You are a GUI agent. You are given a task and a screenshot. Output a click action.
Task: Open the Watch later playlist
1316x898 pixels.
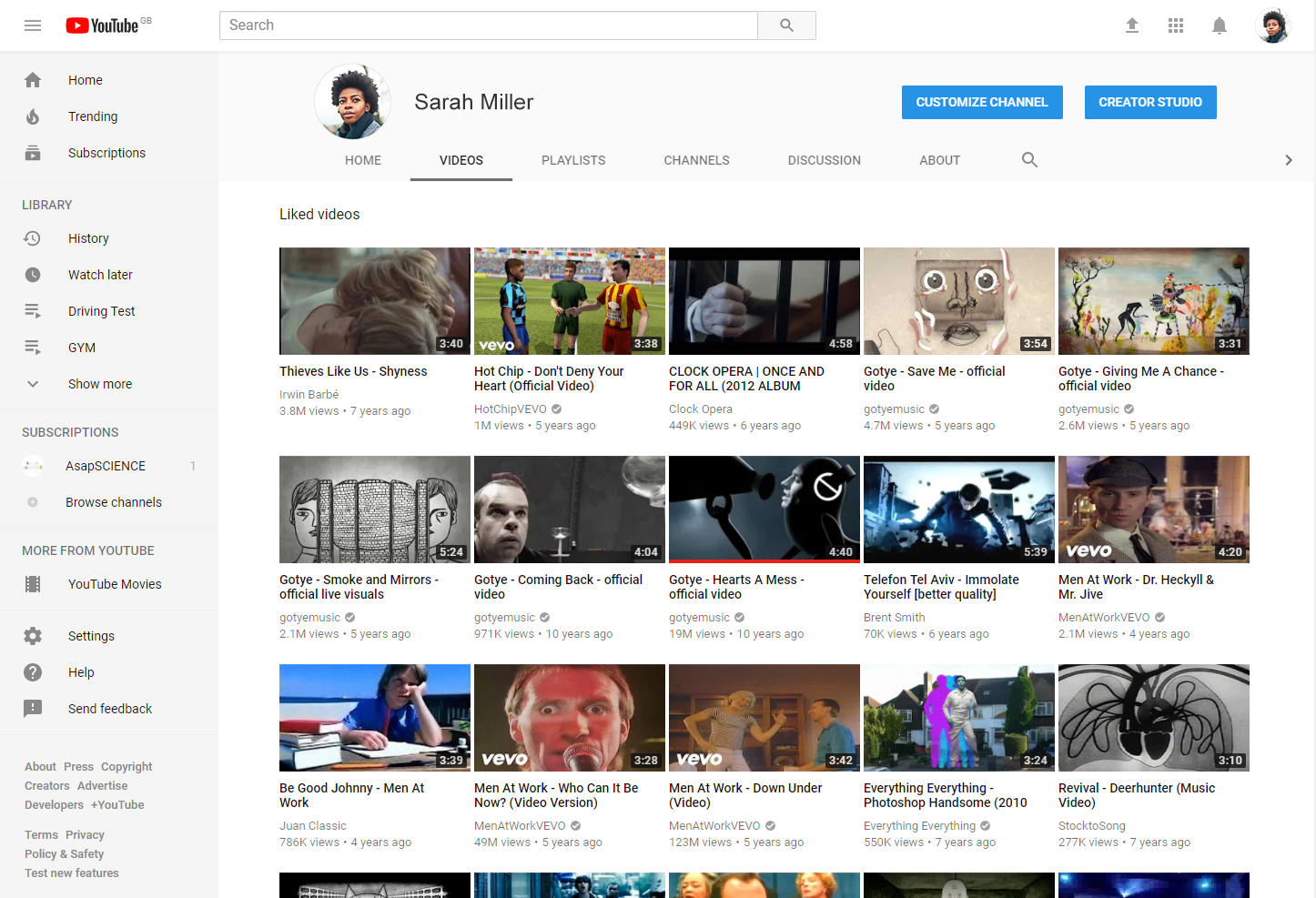[101, 275]
